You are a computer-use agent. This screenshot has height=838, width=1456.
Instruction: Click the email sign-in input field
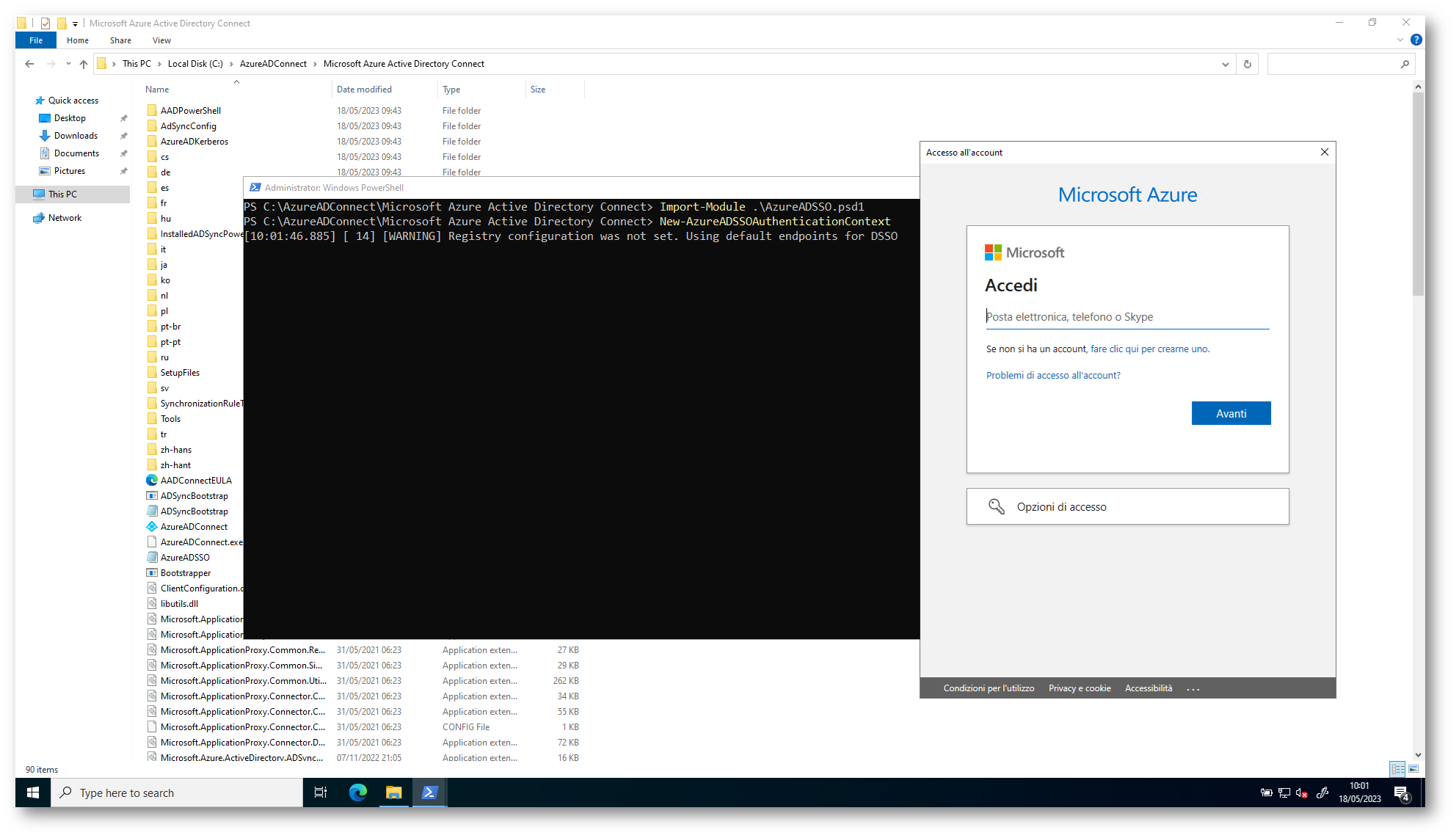coord(1126,317)
